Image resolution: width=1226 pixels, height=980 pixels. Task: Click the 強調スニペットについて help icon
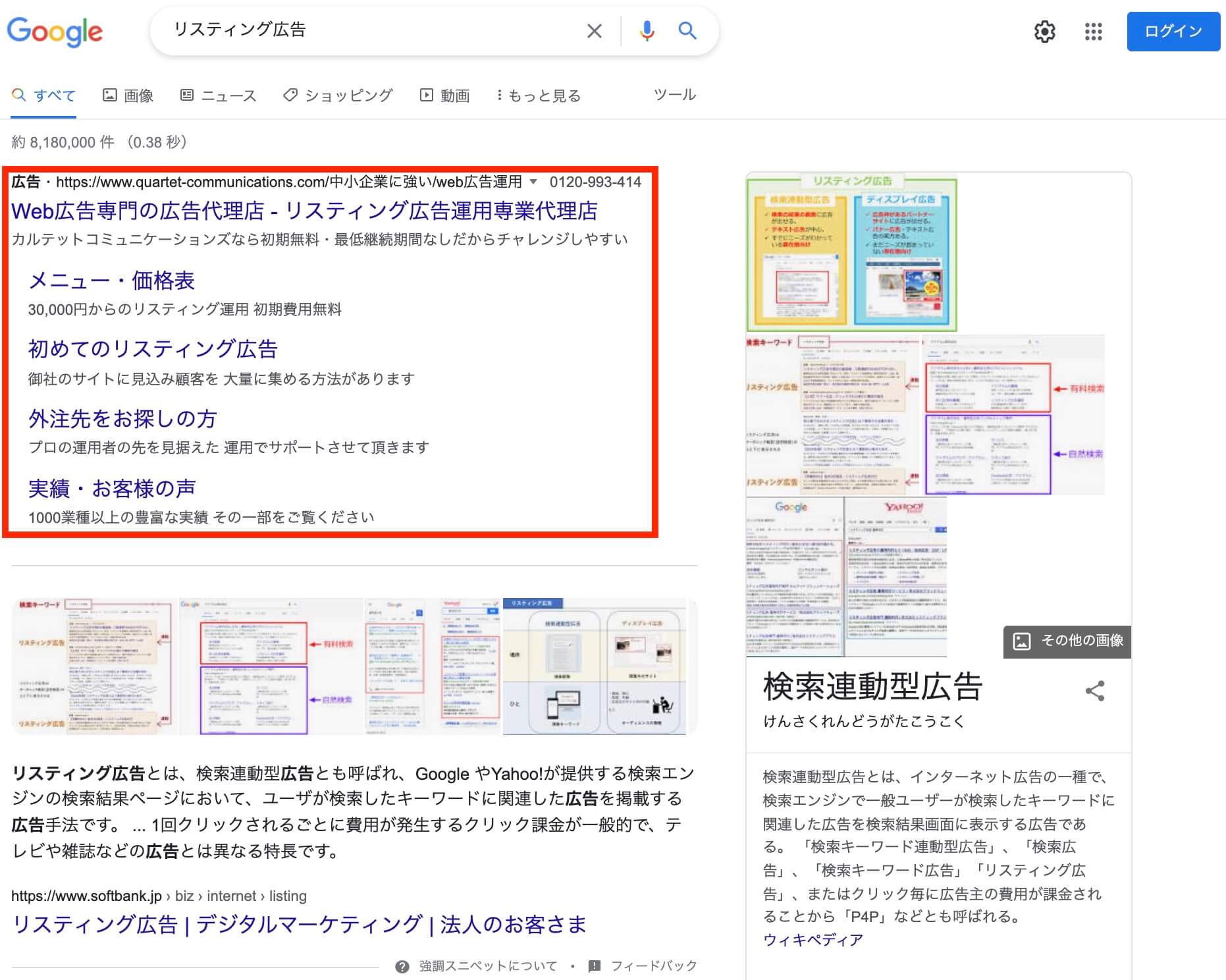coord(402,966)
